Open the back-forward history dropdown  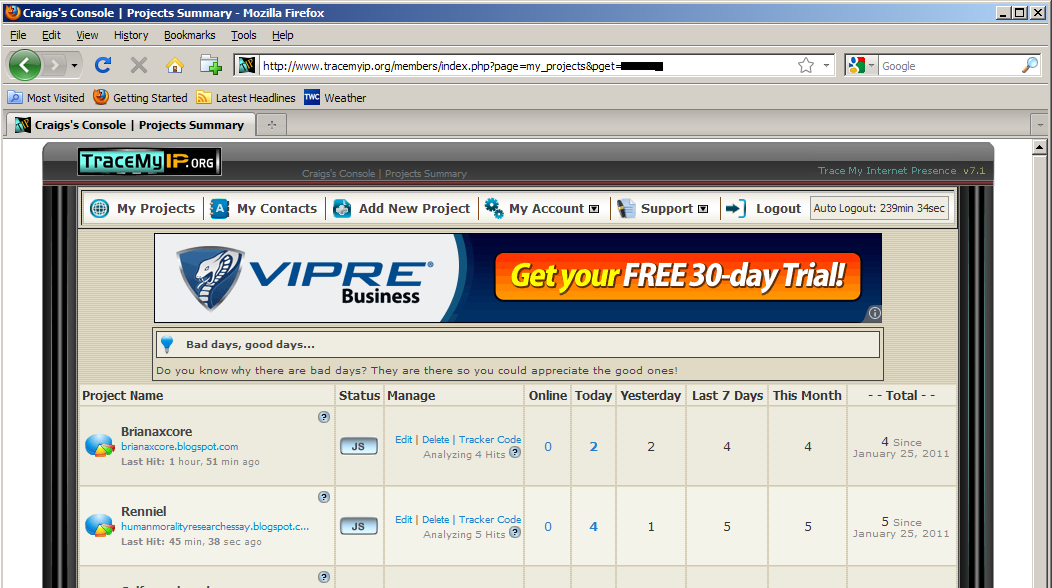[x=74, y=66]
